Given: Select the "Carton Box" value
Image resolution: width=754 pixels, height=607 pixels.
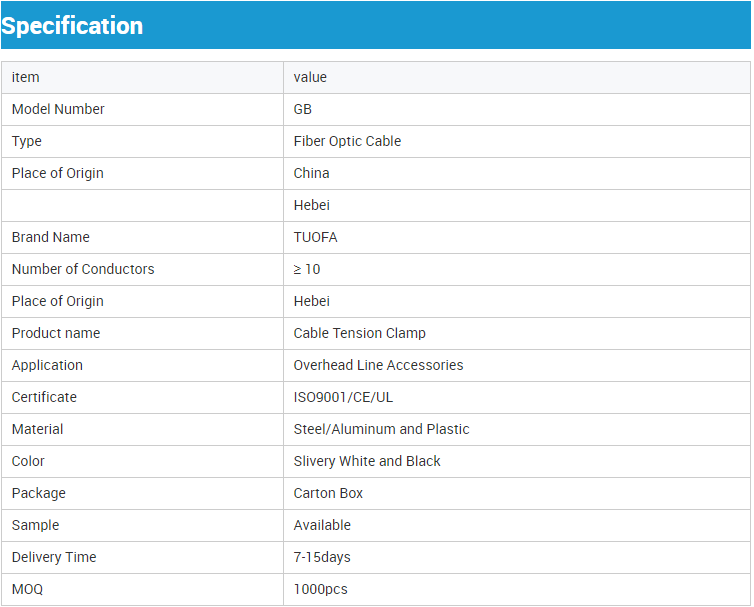Looking at the screenshot, I should tap(328, 493).
